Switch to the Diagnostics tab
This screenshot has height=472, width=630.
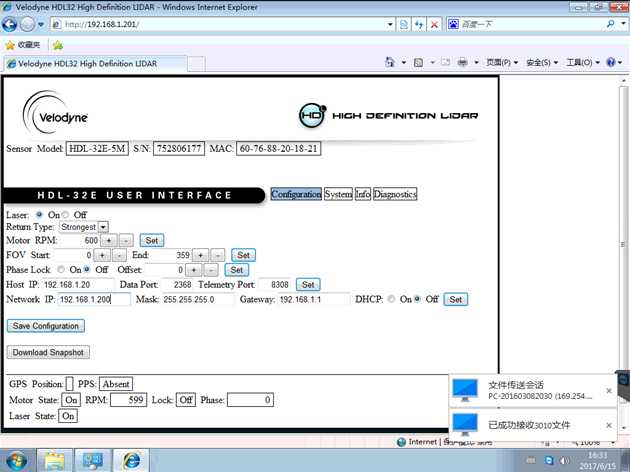pos(395,194)
